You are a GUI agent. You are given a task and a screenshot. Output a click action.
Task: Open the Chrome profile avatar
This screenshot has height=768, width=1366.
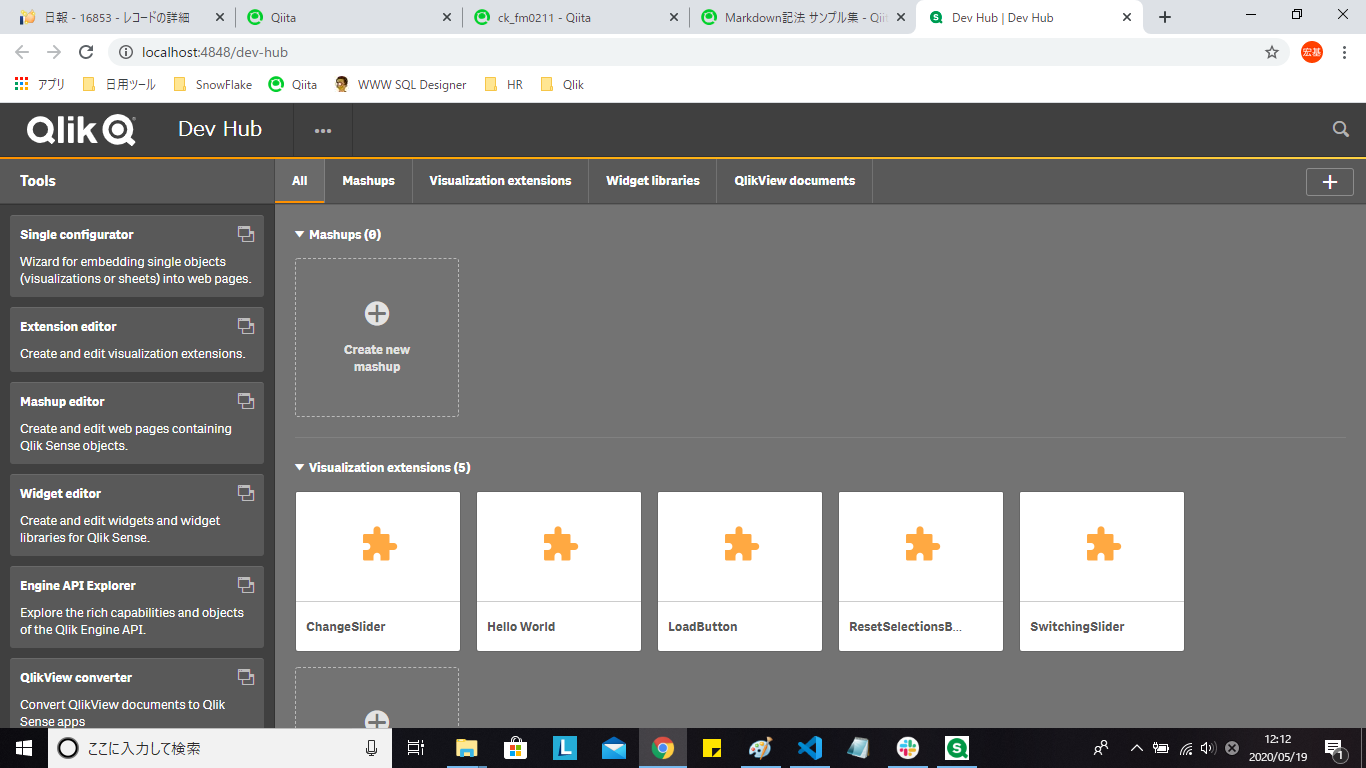[1312, 52]
